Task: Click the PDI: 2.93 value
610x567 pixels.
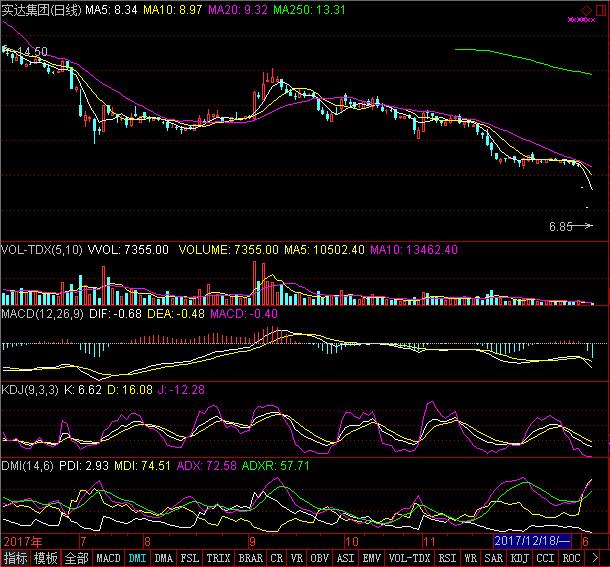Action: (84, 465)
